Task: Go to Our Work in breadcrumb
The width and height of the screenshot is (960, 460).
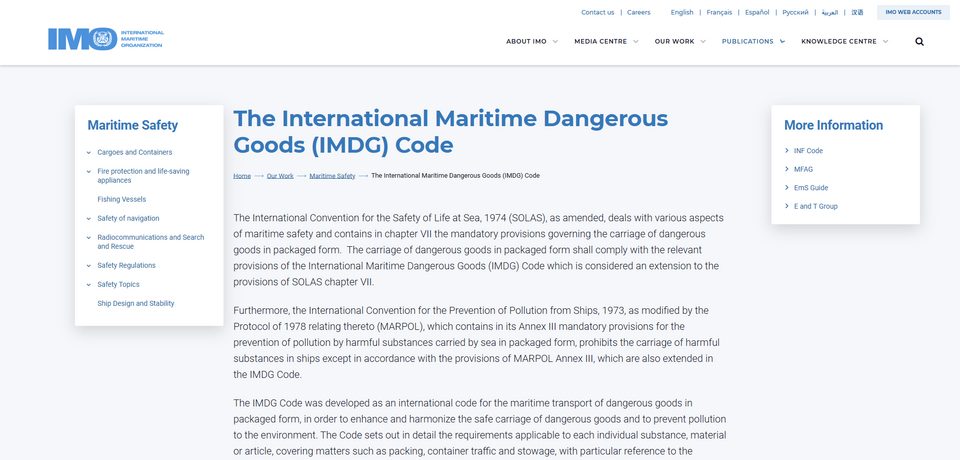Action: (280, 176)
